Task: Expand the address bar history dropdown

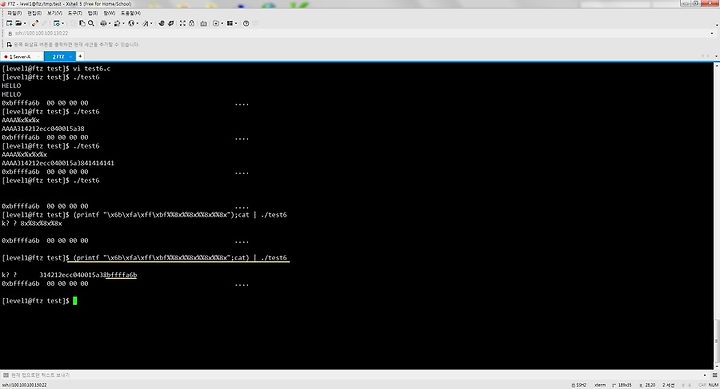Action: (x=712, y=34)
